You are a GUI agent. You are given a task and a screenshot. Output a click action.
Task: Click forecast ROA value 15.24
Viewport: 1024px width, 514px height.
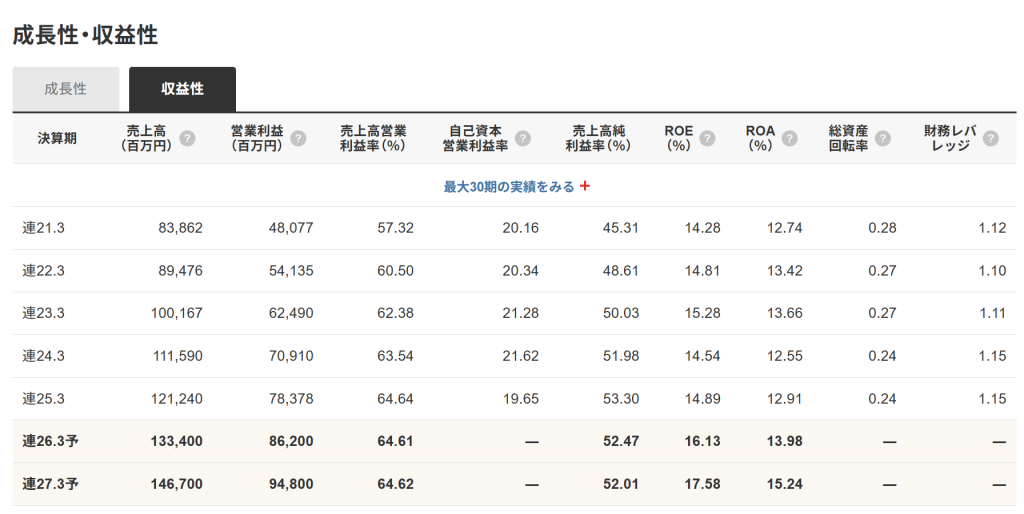(785, 484)
